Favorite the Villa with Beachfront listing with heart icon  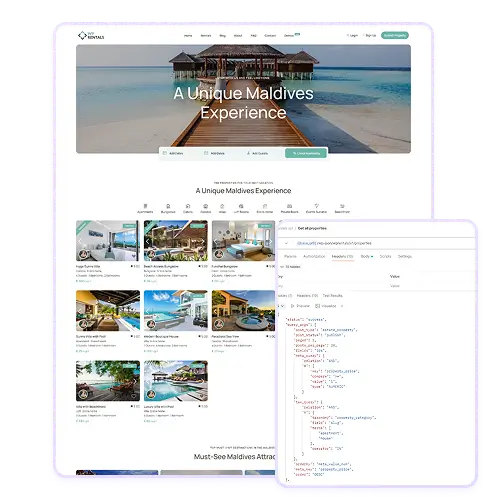[134, 396]
